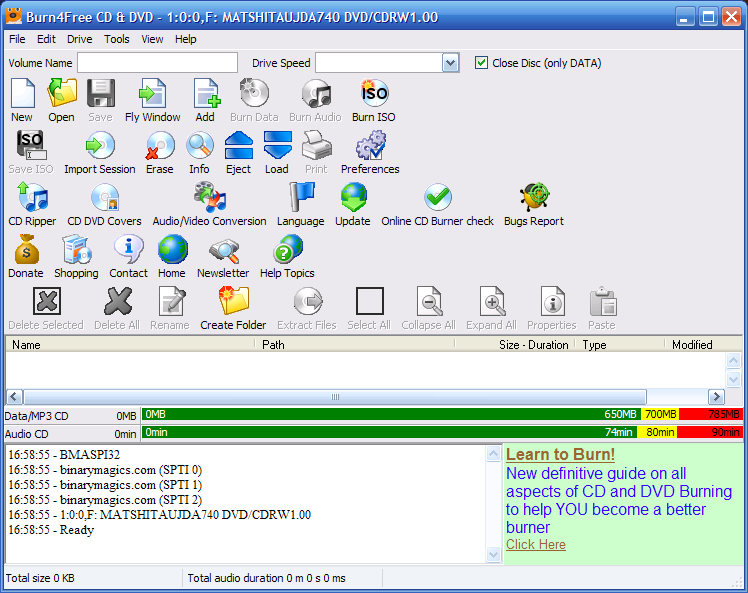Load the drive tray
Image resolution: width=748 pixels, height=593 pixels.
click(277, 146)
